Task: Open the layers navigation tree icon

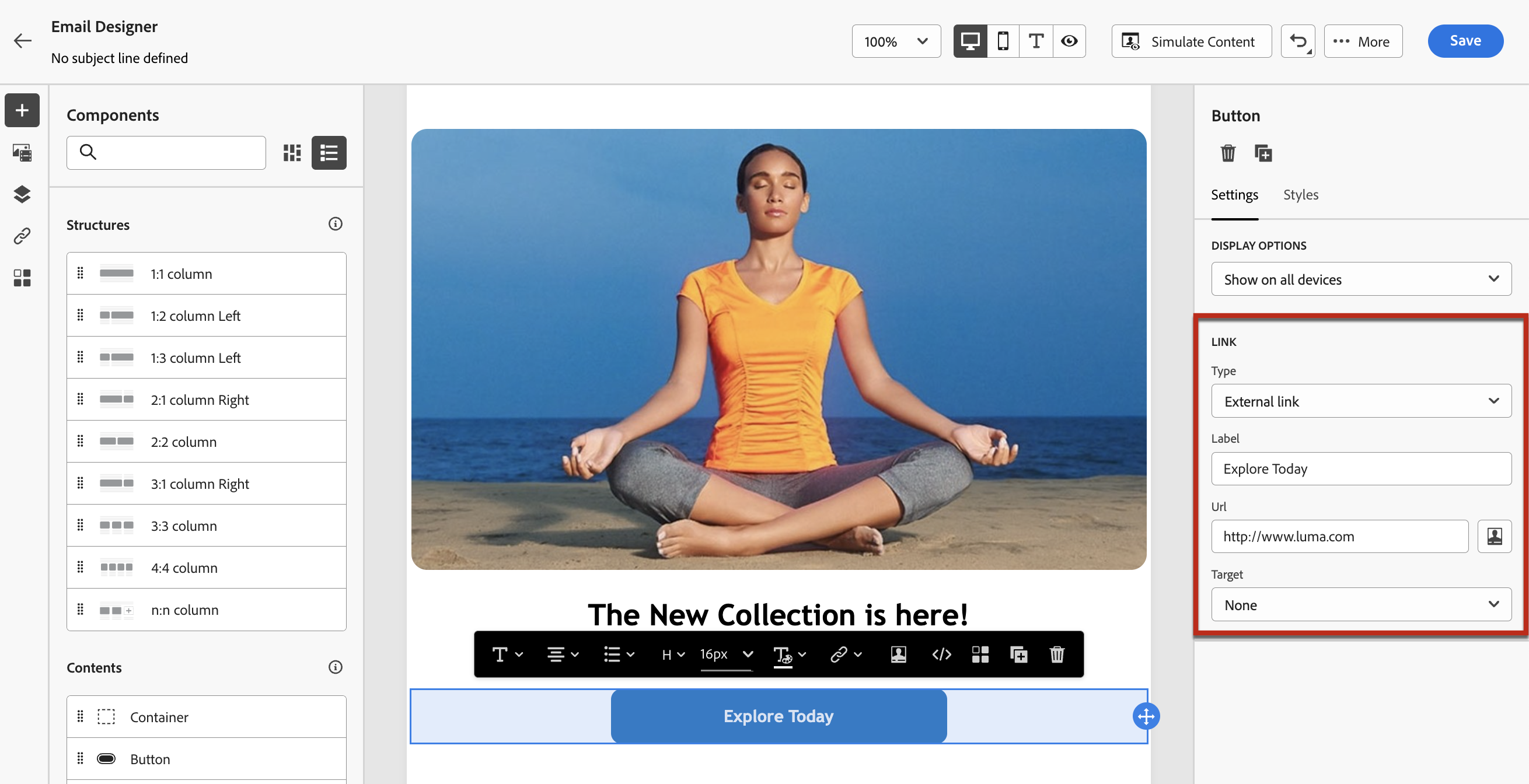Action: pos(22,194)
